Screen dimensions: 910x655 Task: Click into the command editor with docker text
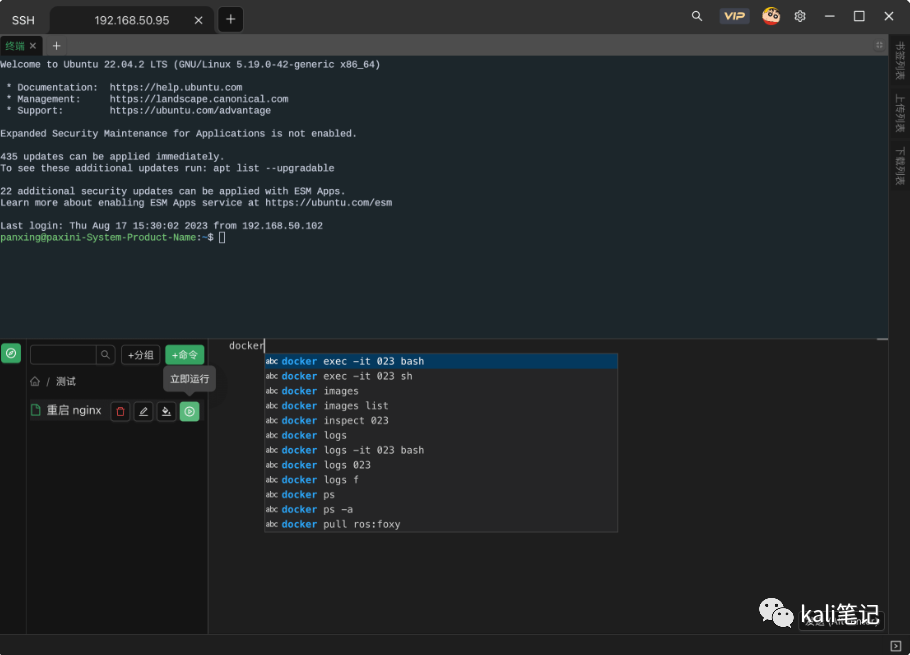pyautogui.click(x=247, y=346)
